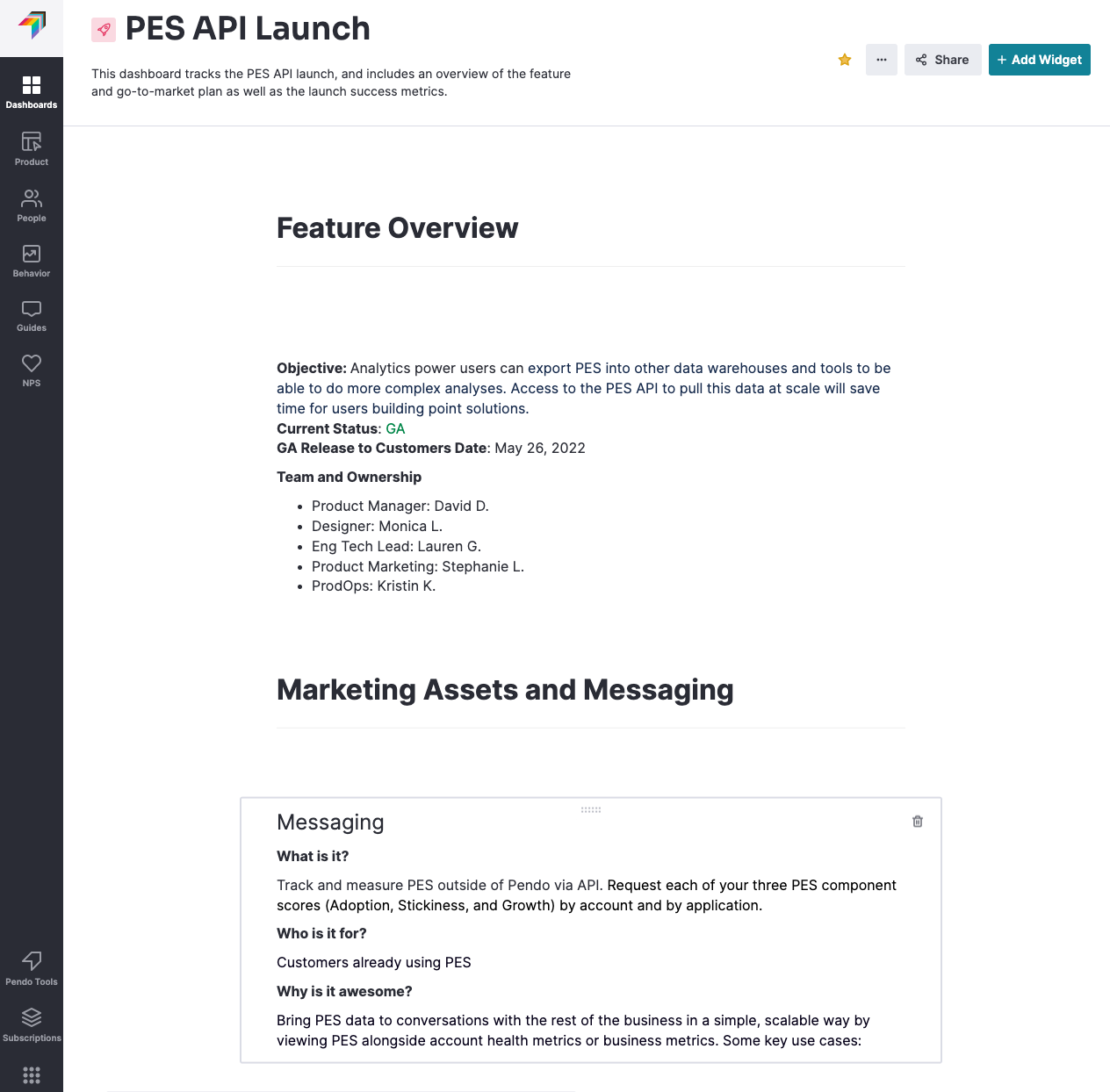Go to the People section
Screen dimensions: 1110x1092
[32, 205]
